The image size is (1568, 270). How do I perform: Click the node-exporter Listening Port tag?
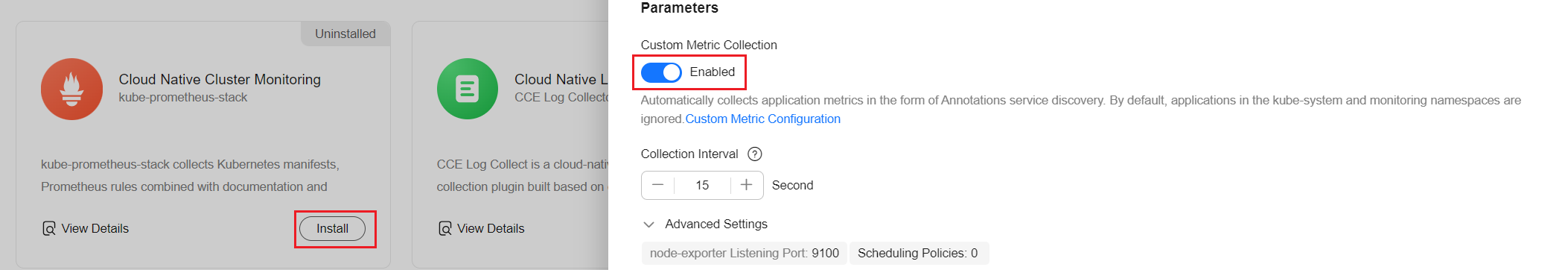tap(744, 253)
